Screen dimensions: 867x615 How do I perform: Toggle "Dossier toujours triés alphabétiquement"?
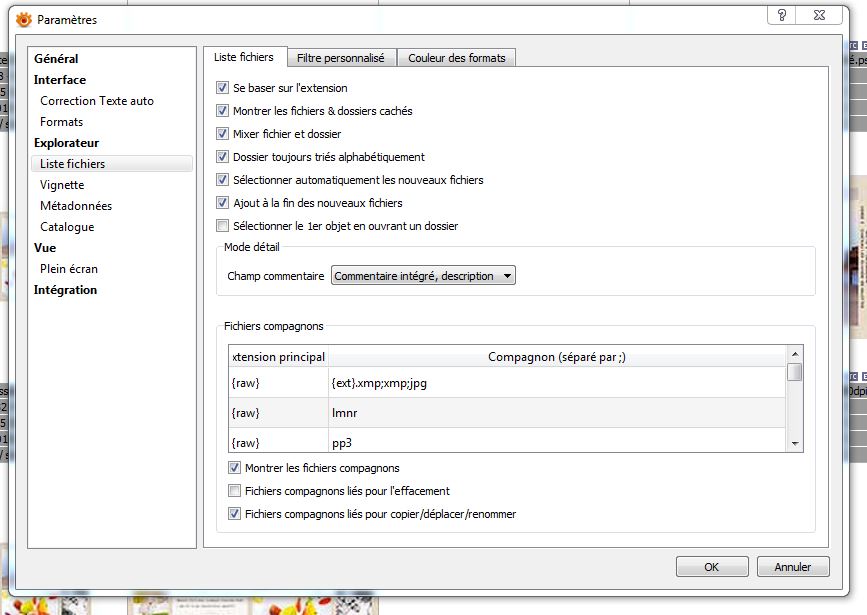point(222,157)
